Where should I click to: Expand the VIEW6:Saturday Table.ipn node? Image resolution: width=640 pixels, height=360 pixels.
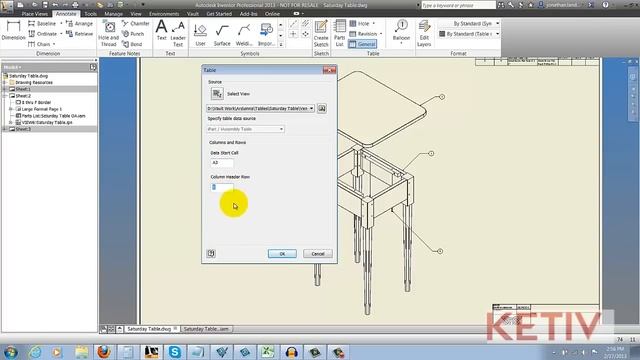pyautogui.click(x=11, y=122)
